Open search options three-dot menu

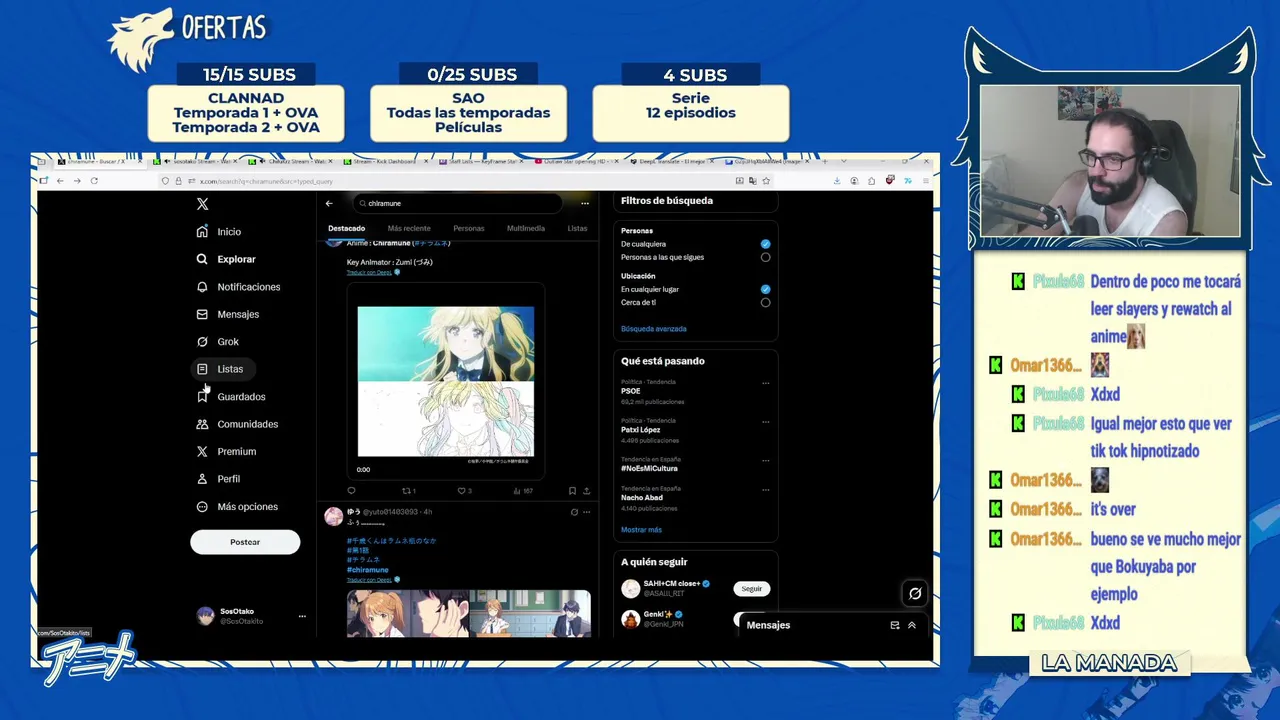pyautogui.click(x=585, y=203)
